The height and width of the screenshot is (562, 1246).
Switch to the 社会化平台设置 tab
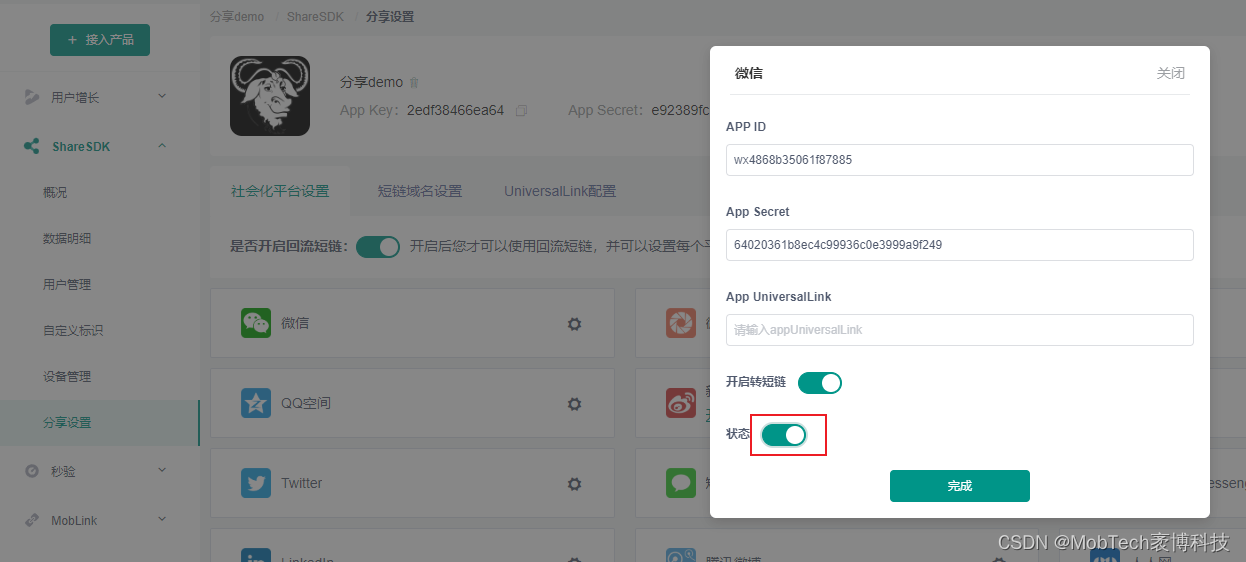280,191
